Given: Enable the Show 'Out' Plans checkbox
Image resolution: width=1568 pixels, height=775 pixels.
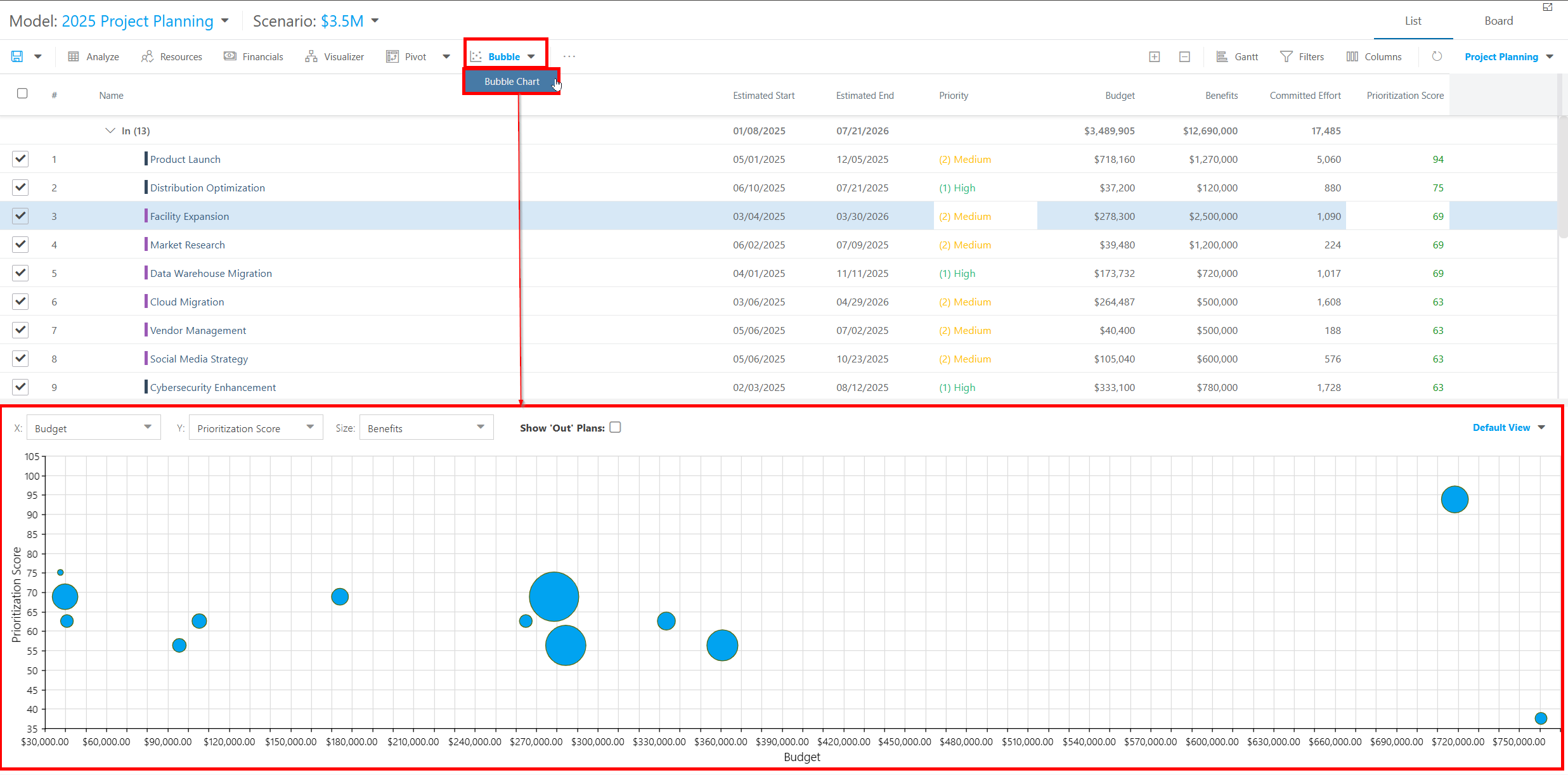Looking at the screenshot, I should click(x=615, y=427).
